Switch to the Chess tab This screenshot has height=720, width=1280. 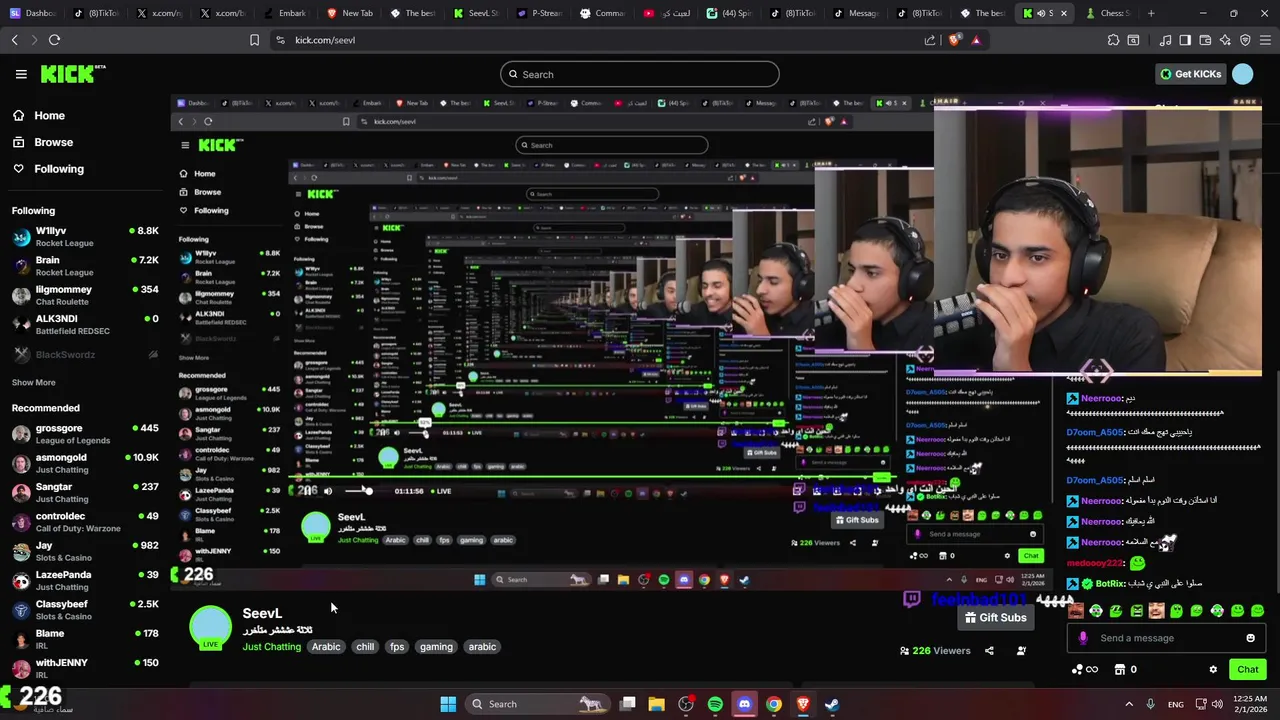[1107, 13]
